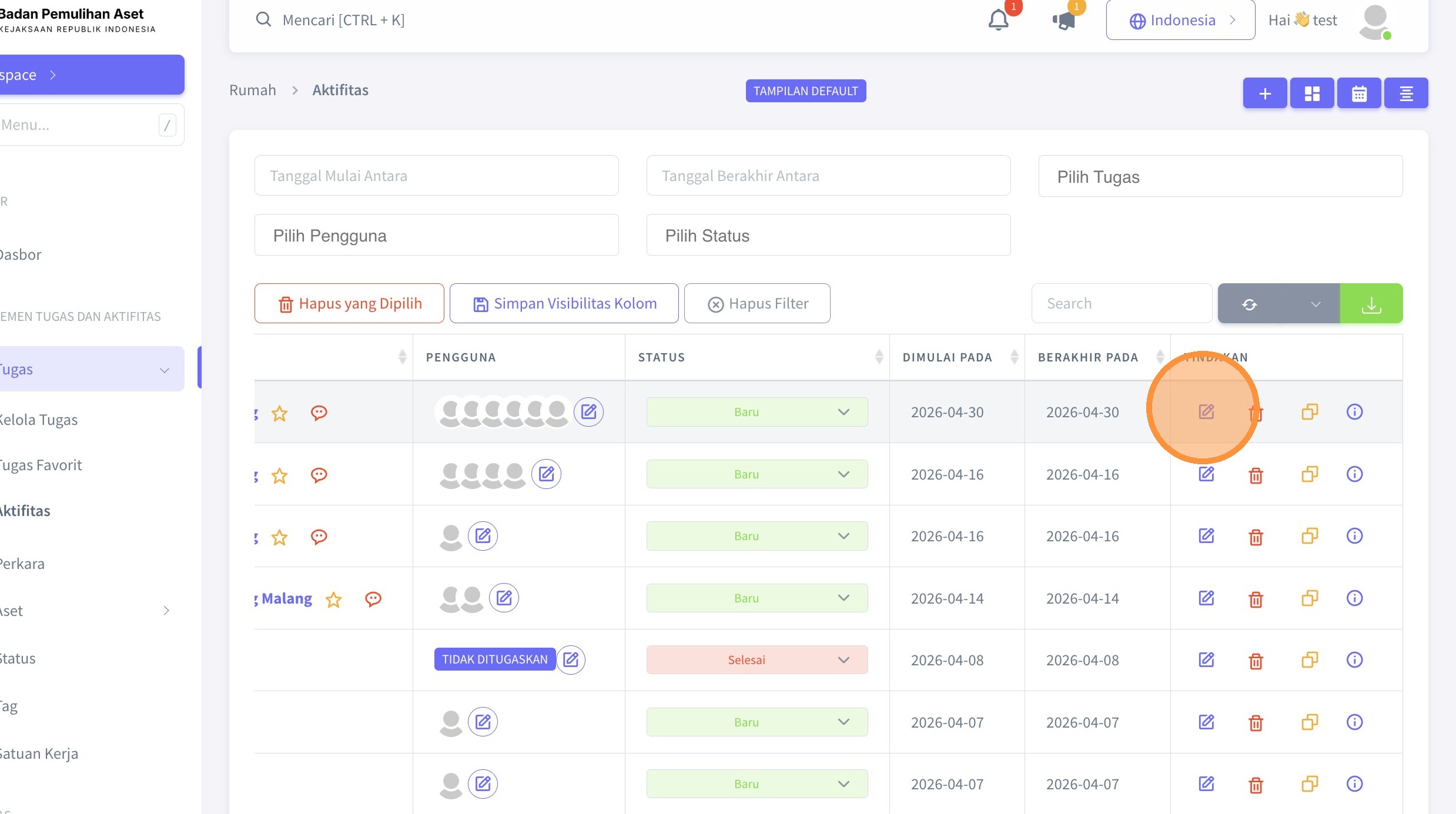Click the Mencari global search box

click(343, 20)
